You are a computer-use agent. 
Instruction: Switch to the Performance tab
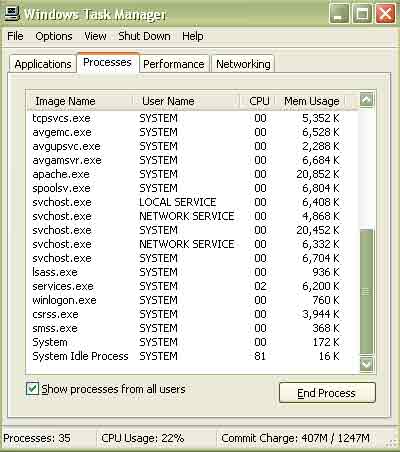174,64
